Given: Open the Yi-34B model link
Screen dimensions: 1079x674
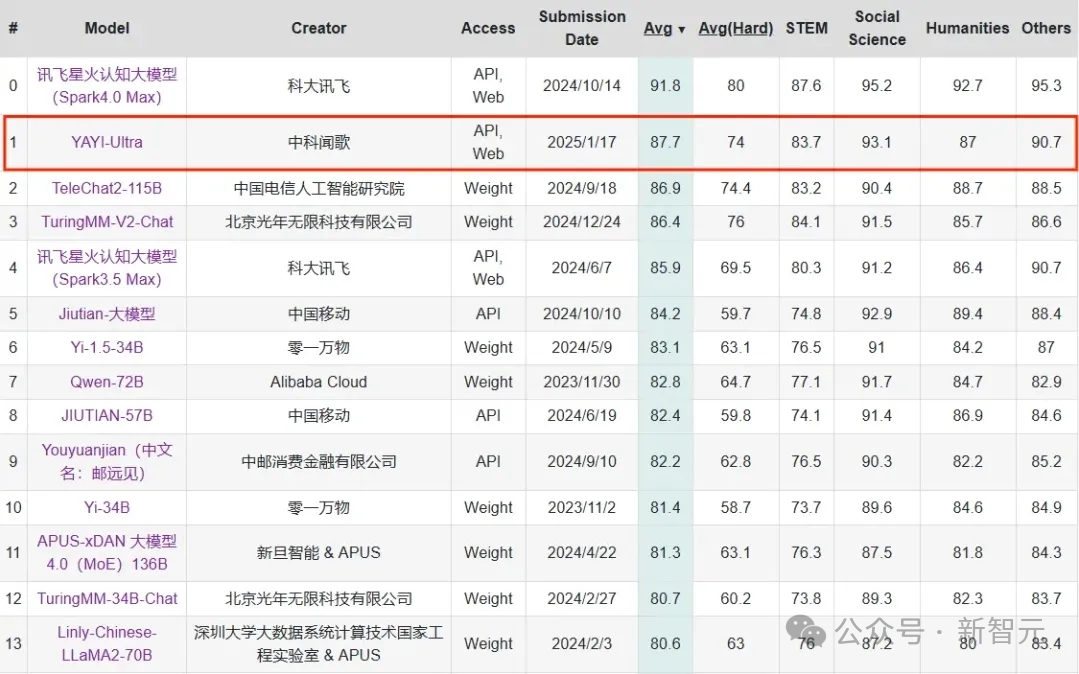Looking at the screenshot, I should [107, 507].
